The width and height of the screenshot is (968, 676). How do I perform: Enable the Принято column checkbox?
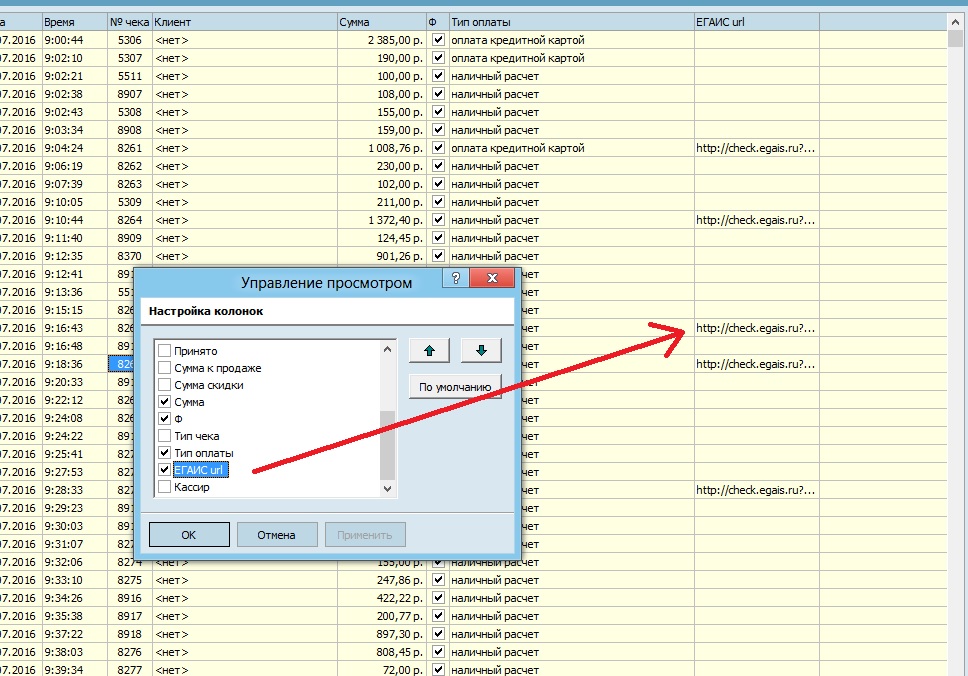tap(164, 351)
